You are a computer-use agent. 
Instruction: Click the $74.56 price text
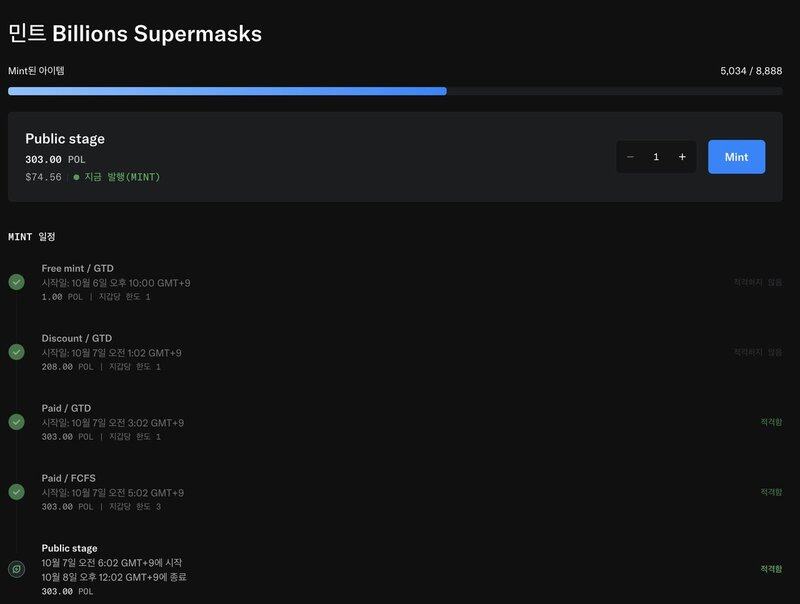(x=43, y=177)
